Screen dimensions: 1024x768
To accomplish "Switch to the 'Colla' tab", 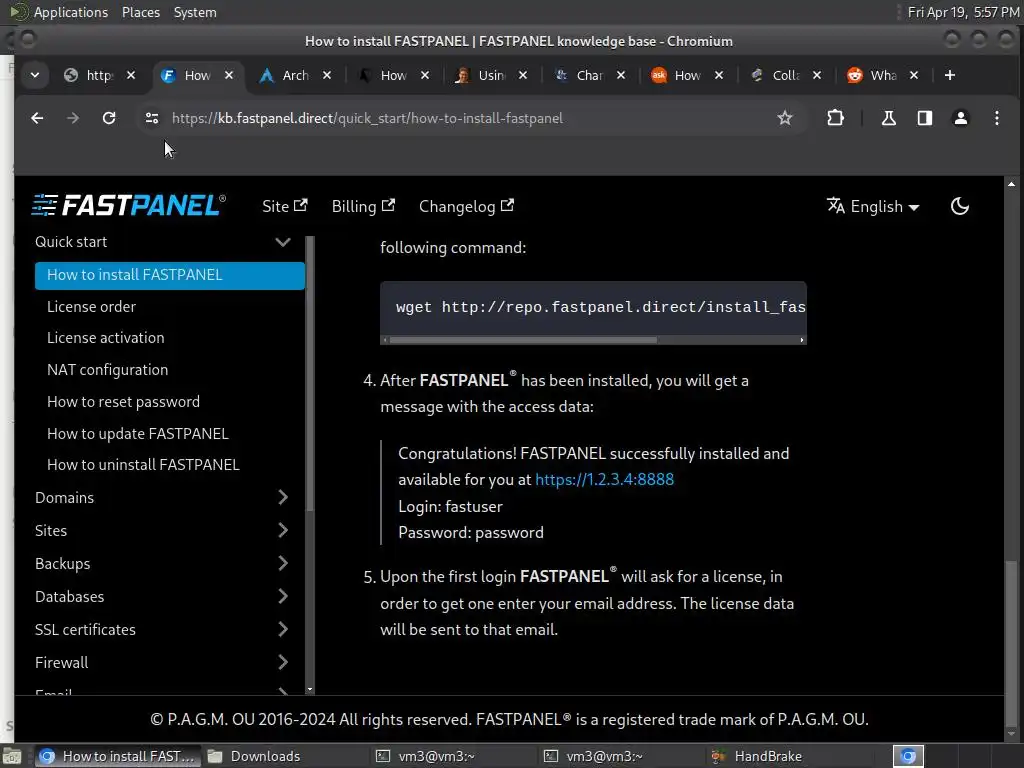I will click(775, 75).
